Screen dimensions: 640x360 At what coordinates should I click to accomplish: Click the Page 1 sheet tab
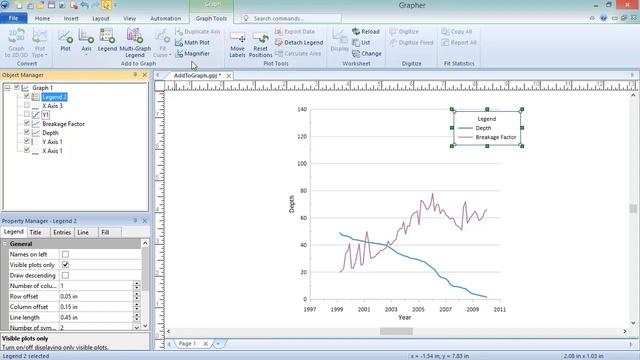[x=187, y=344]
